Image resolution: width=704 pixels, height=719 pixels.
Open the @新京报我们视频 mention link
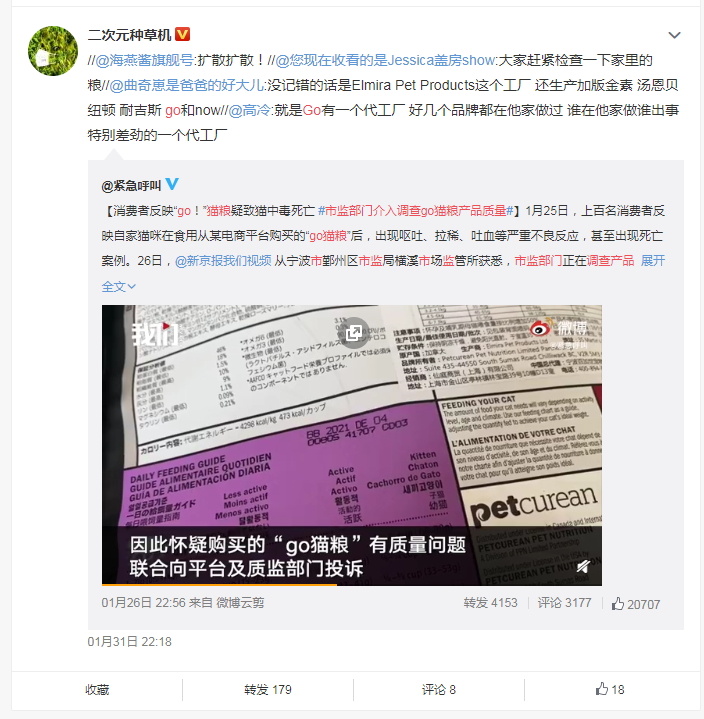pyautogui.click(x=223, y=260)
